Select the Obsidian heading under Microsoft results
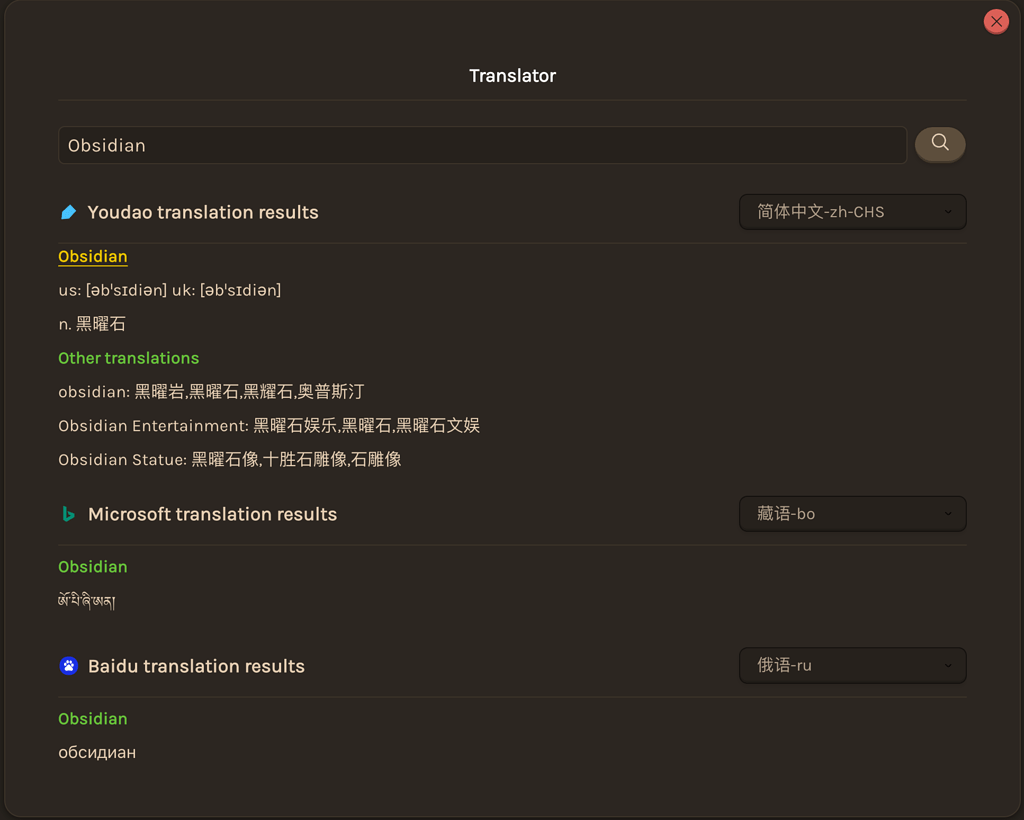Image resolution: width=1024 pixels, height=820 pixels. point(92,566)
